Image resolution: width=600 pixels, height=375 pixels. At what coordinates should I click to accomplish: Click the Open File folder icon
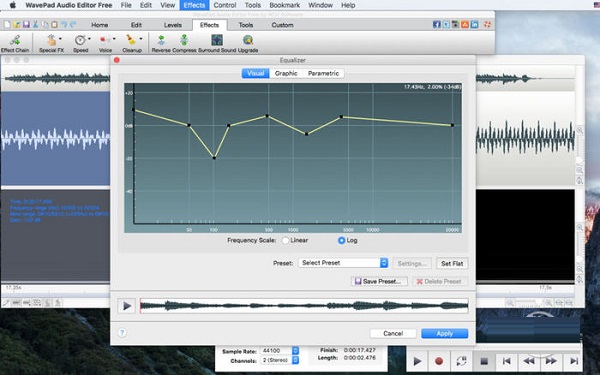point(17,24)
